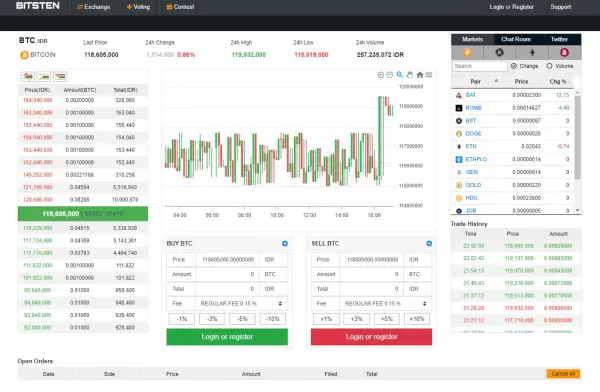Click the 121,145,000 sell order price
Screen dimensions: 600x392
(38, 187)
